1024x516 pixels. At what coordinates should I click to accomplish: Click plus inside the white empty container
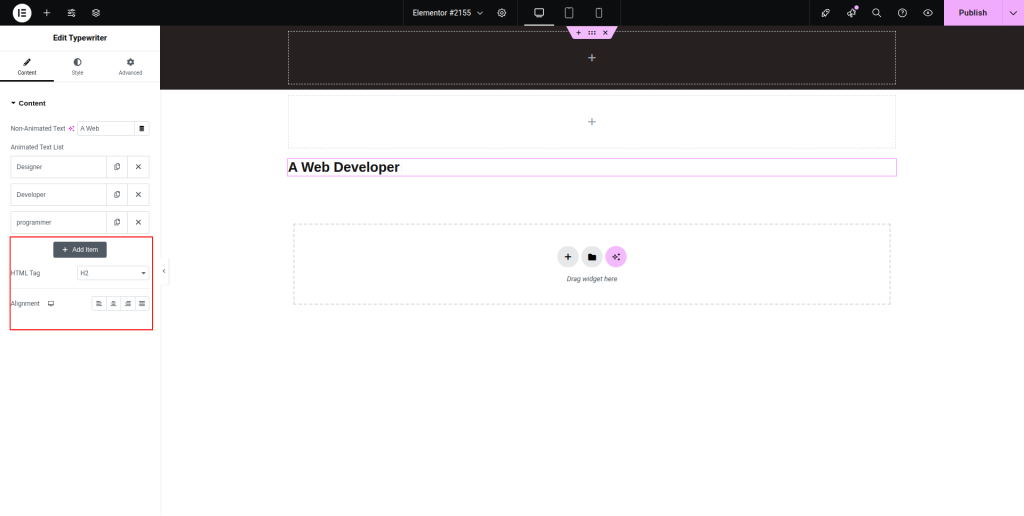click(x=592, y=121)
